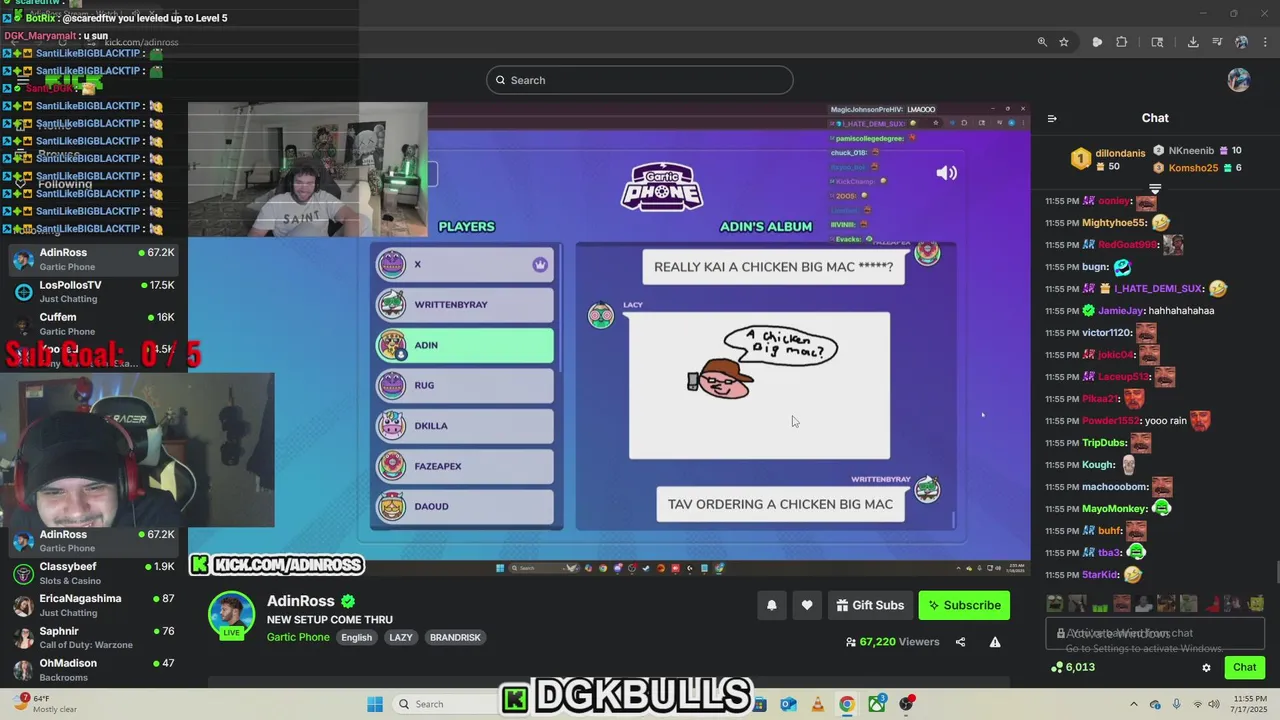This screenshot has height=720, width=1280.
Task: Click NKneenib gifter leaderboard entry
Action: 1197,150
